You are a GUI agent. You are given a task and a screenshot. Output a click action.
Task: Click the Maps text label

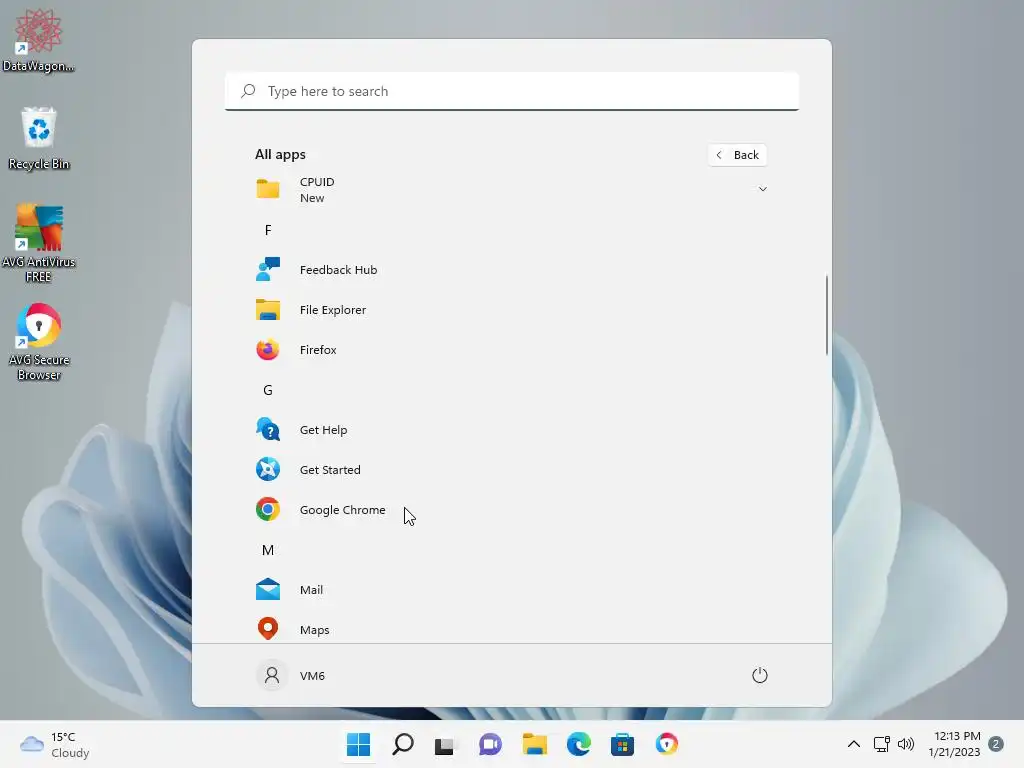314,630
